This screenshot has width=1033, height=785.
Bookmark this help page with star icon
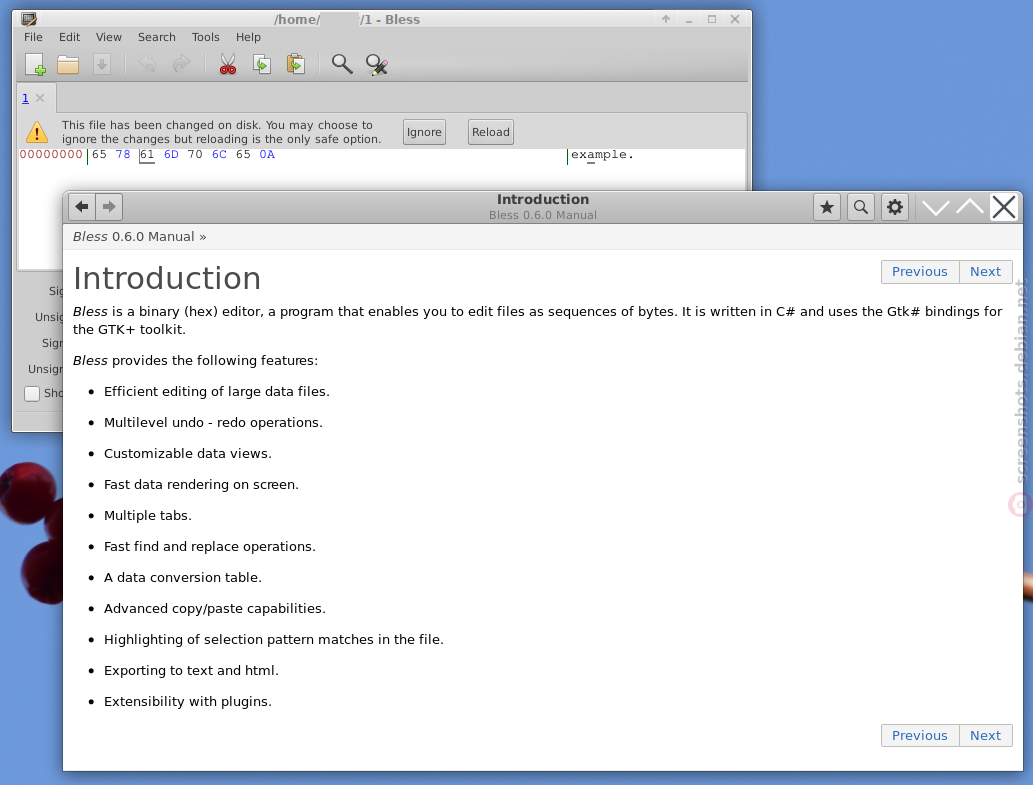[827, 207]
